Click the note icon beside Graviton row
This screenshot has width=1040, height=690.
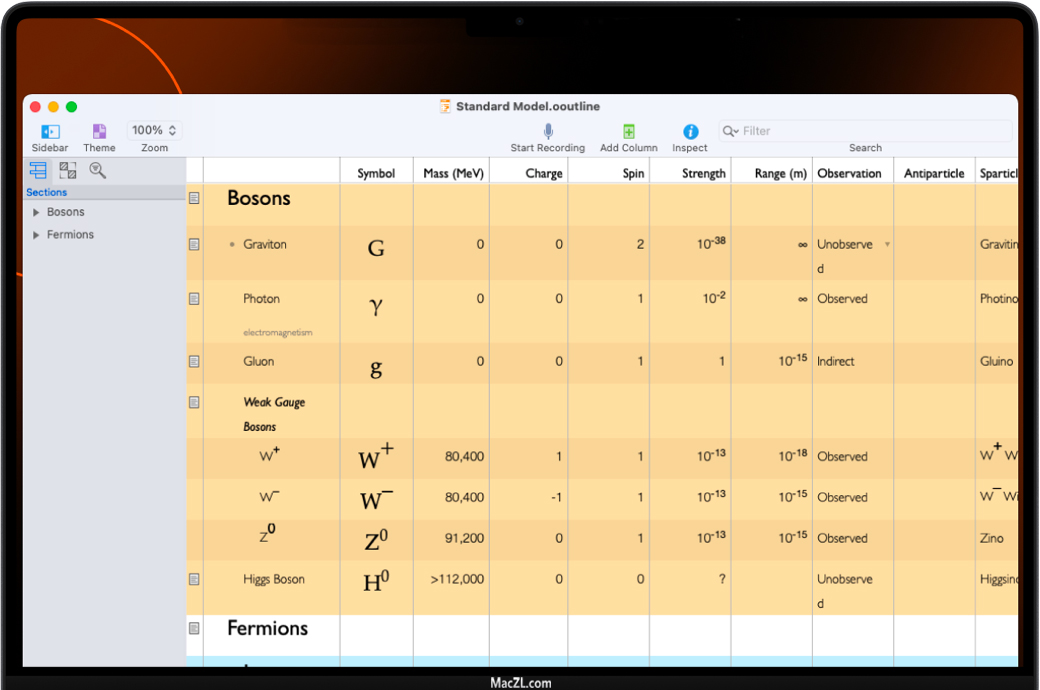[x=195, y=244]
